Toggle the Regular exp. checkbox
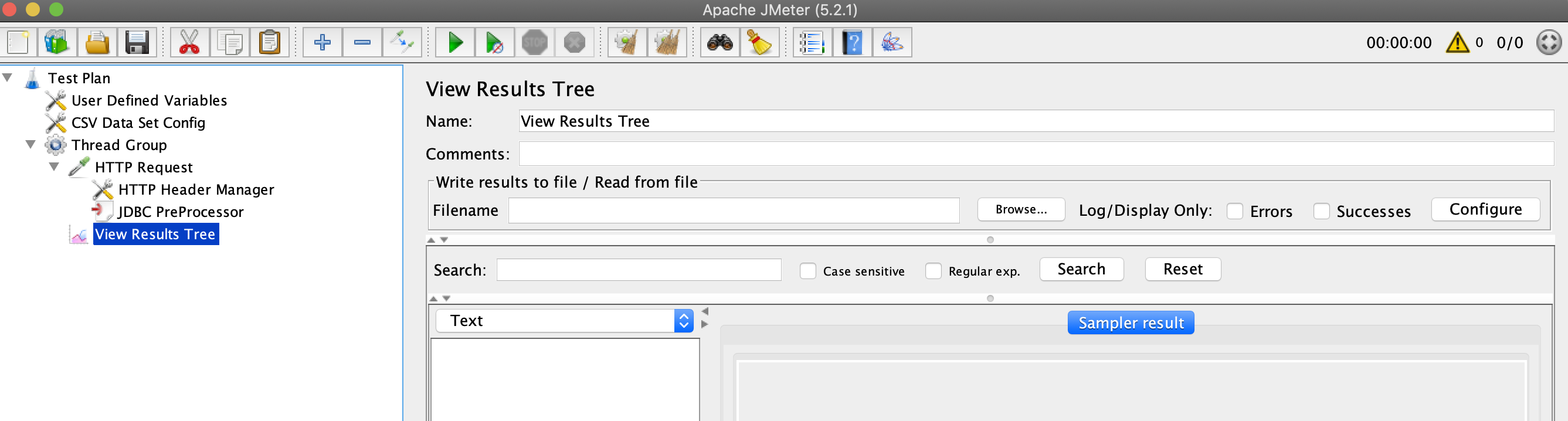This screenshot has width=1568, height=421. [933, 271]
